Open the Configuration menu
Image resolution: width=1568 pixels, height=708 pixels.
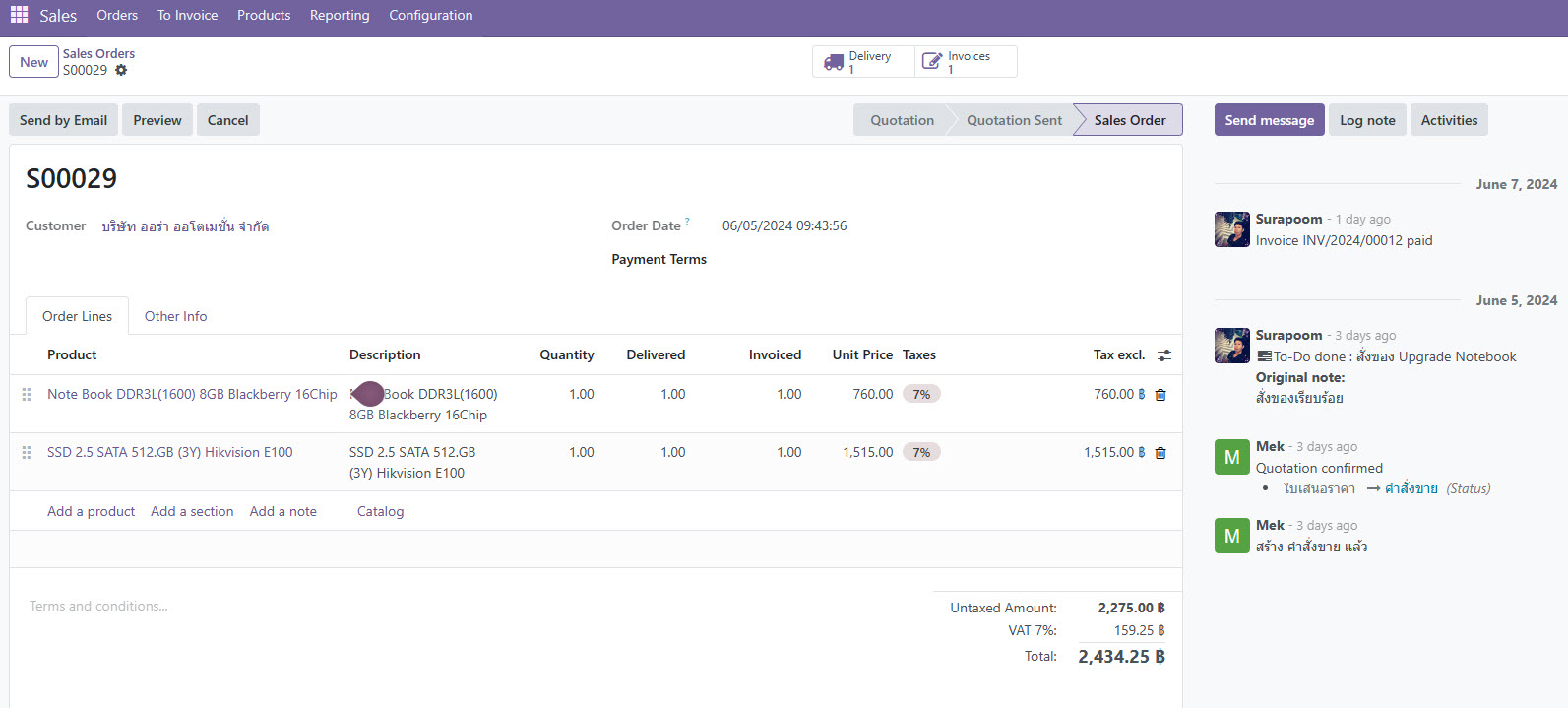430,16
